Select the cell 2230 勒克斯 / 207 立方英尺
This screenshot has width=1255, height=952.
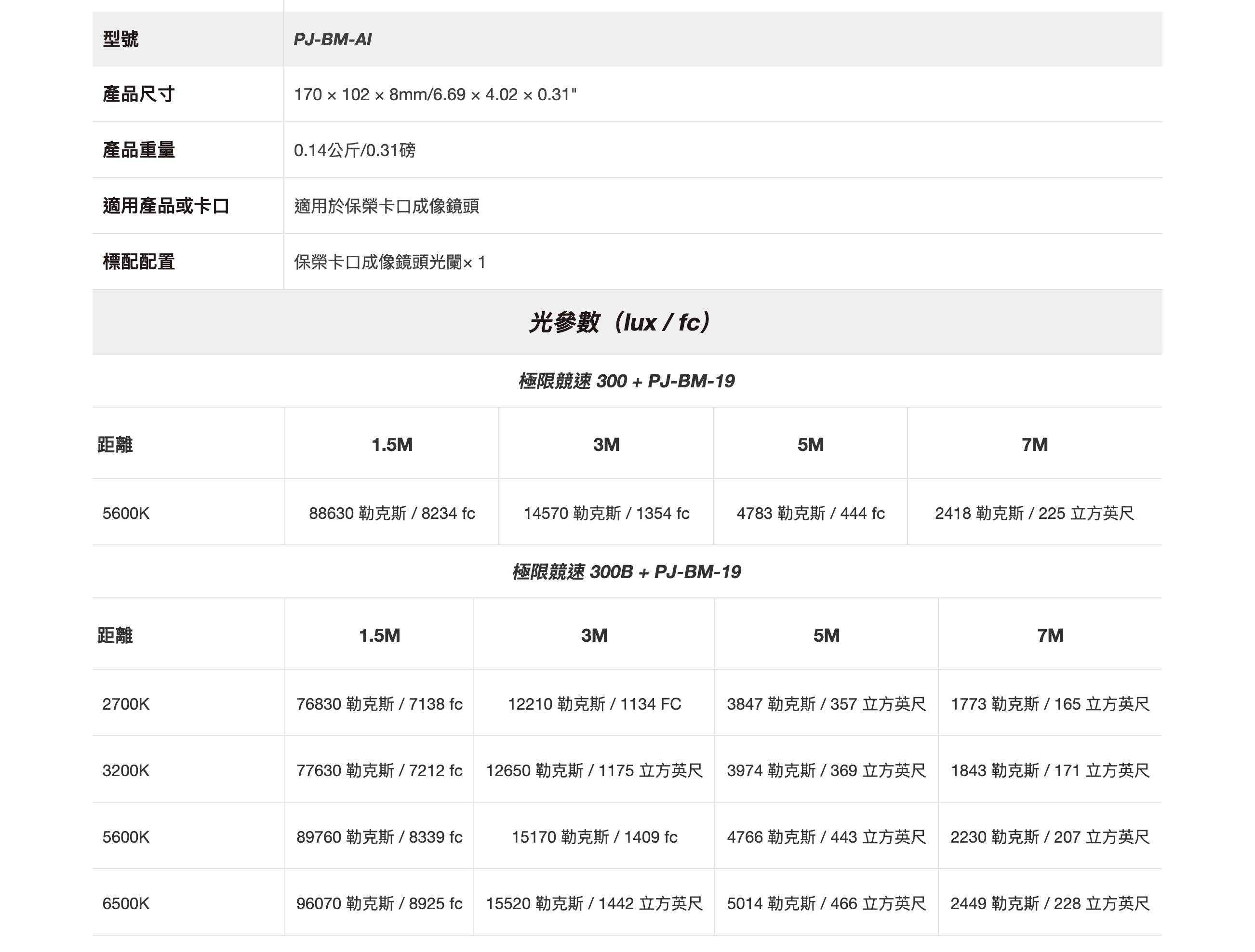click(1050, 837)
